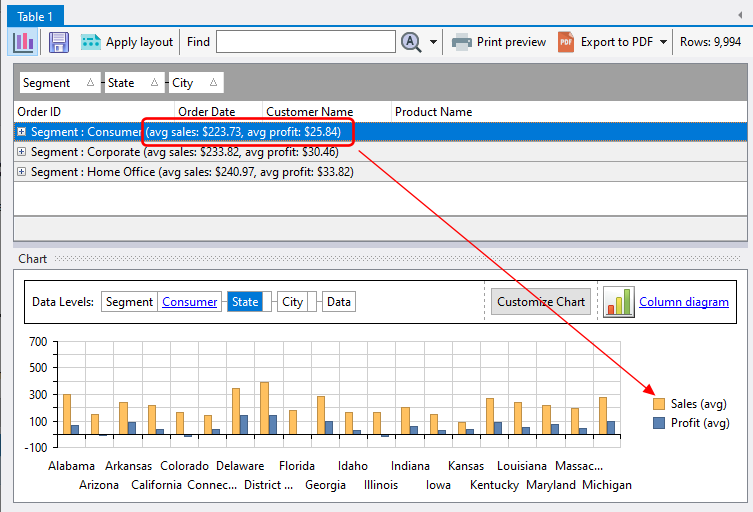
Task: Expand the Segment : Home Office group
Action: pyautogui.click(x=22, y=172)
